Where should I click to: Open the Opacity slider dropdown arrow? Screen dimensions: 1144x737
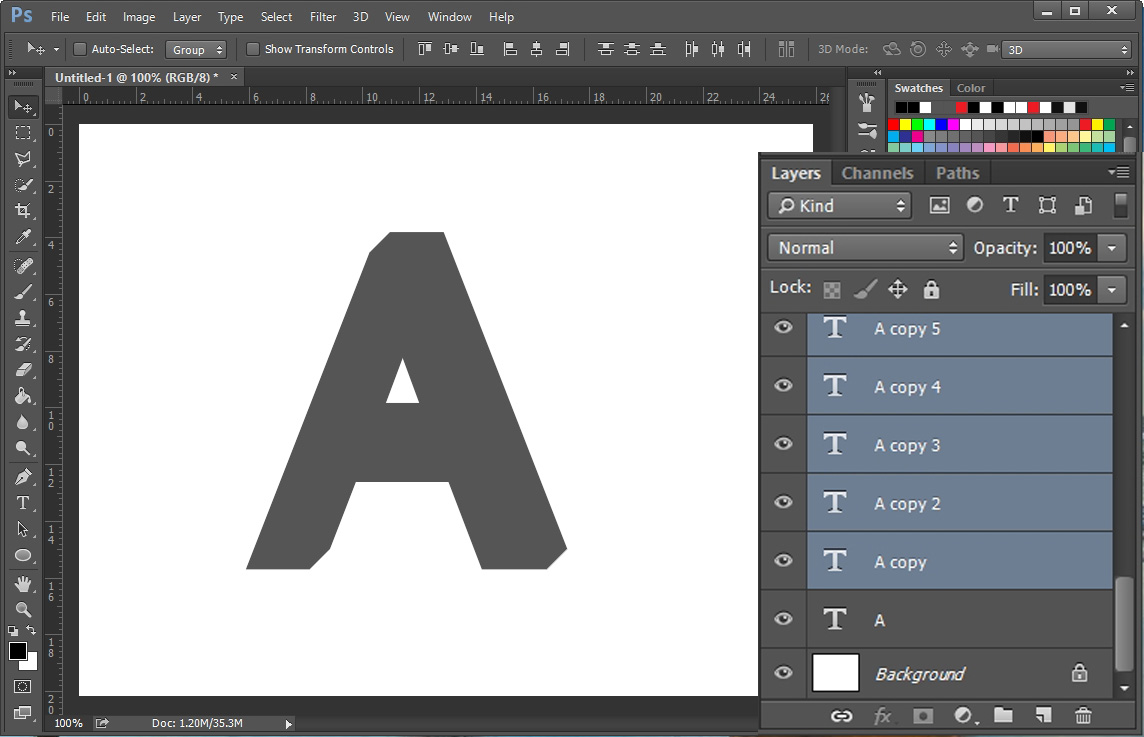click(1112, 248)
